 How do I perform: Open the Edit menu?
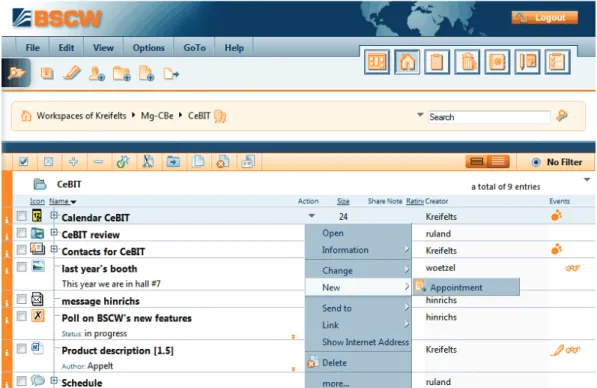tap(66, 48)
